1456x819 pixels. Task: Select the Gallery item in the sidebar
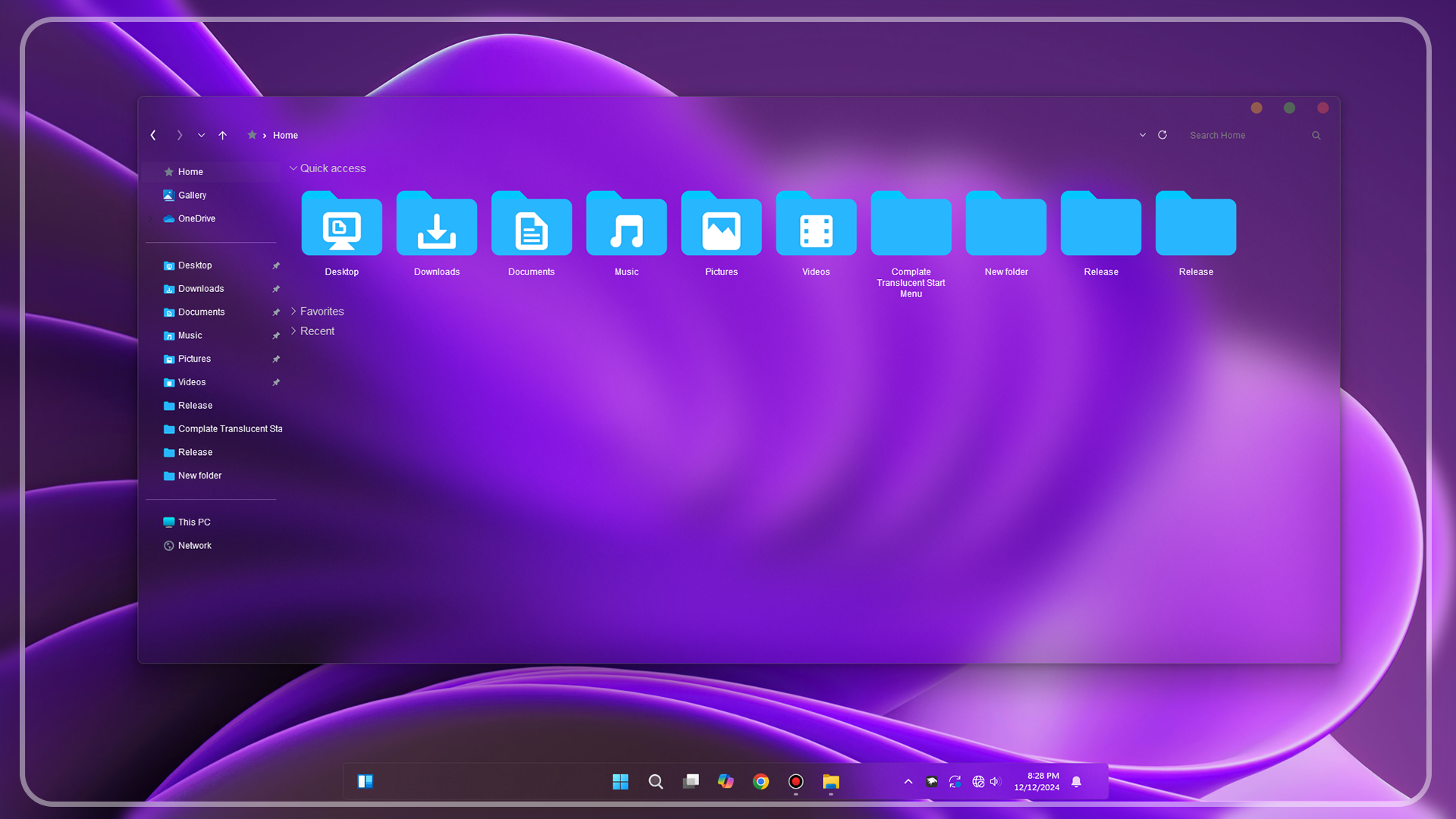click(x=192, y=195)
